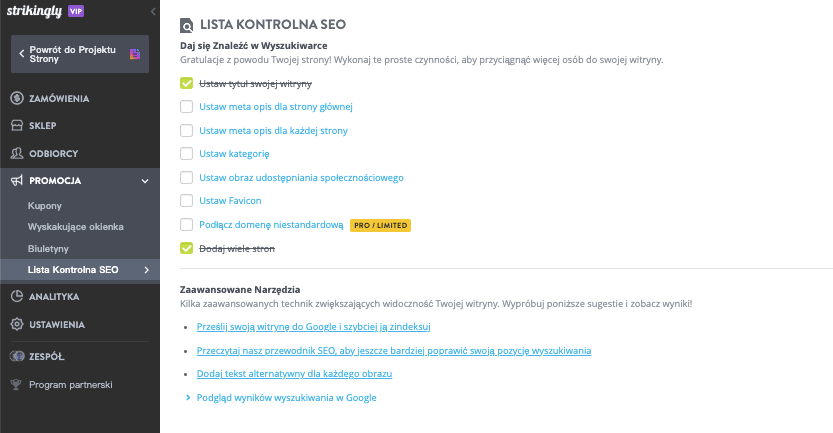The height and width of the screenshot is (433, 833).
Task: Click the Program partnerski trophy icon
Action: [x=17, y=384]
